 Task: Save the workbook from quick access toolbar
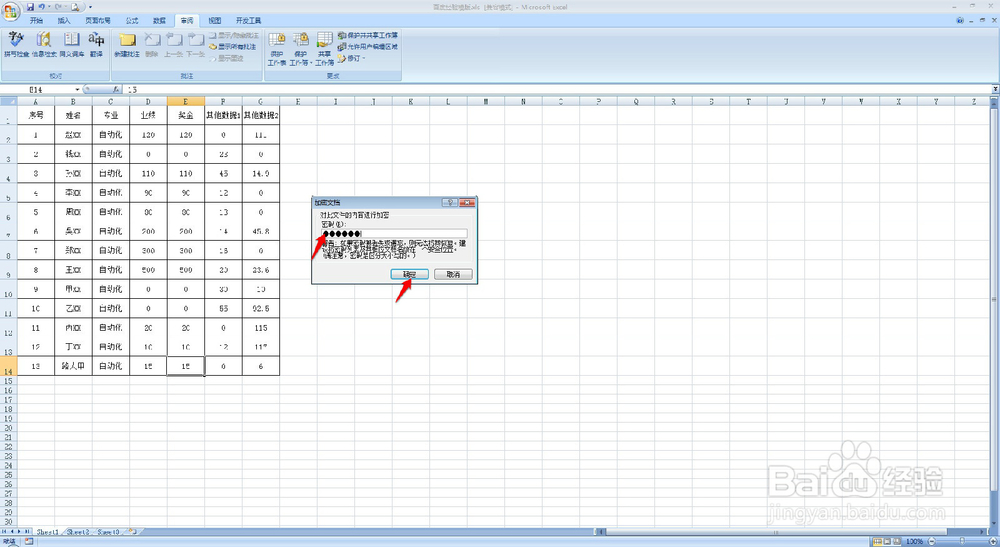pyautogui.click(x=30, y=7)
